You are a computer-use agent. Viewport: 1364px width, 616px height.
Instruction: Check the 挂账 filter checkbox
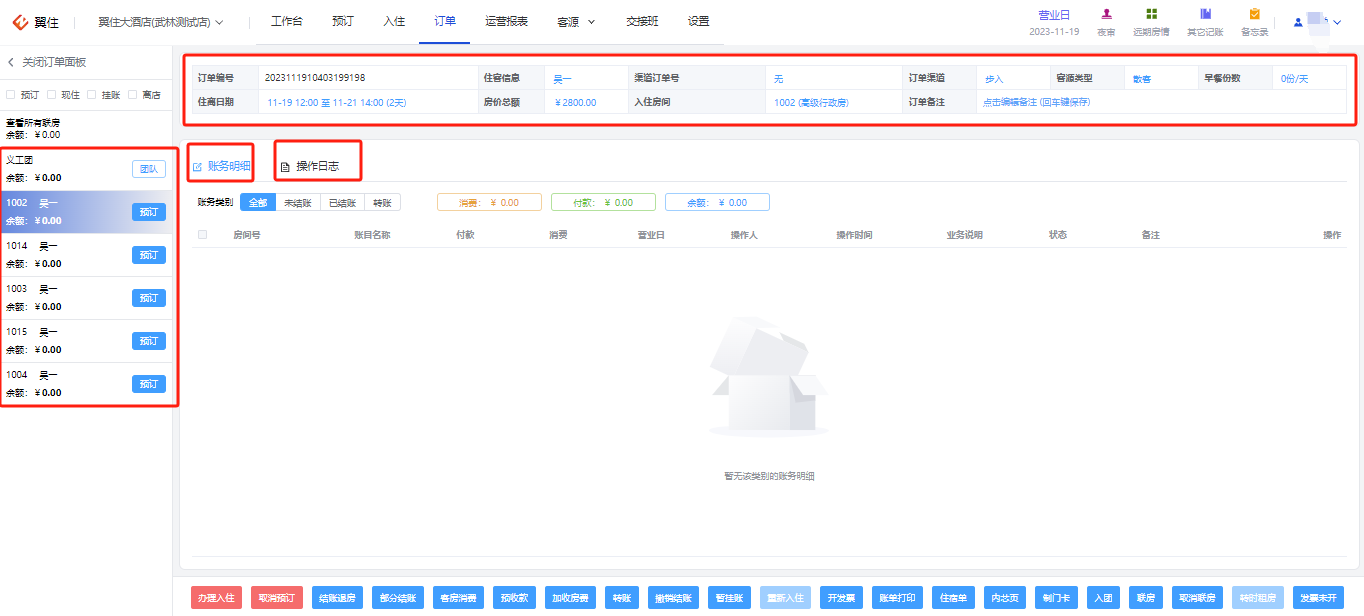[x=92, y=95]
